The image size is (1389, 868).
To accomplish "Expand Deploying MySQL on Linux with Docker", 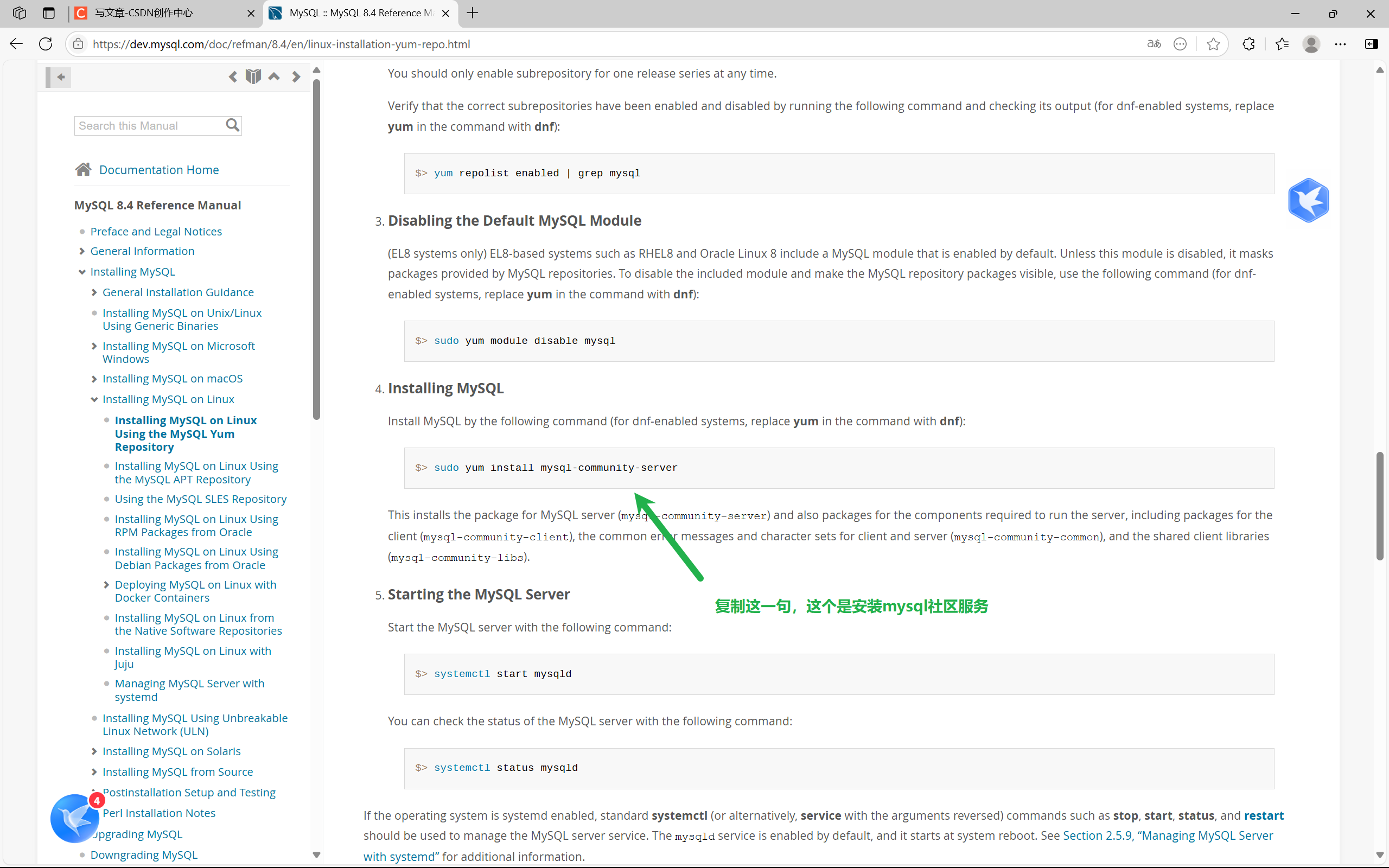I will [x=106, y=585].
